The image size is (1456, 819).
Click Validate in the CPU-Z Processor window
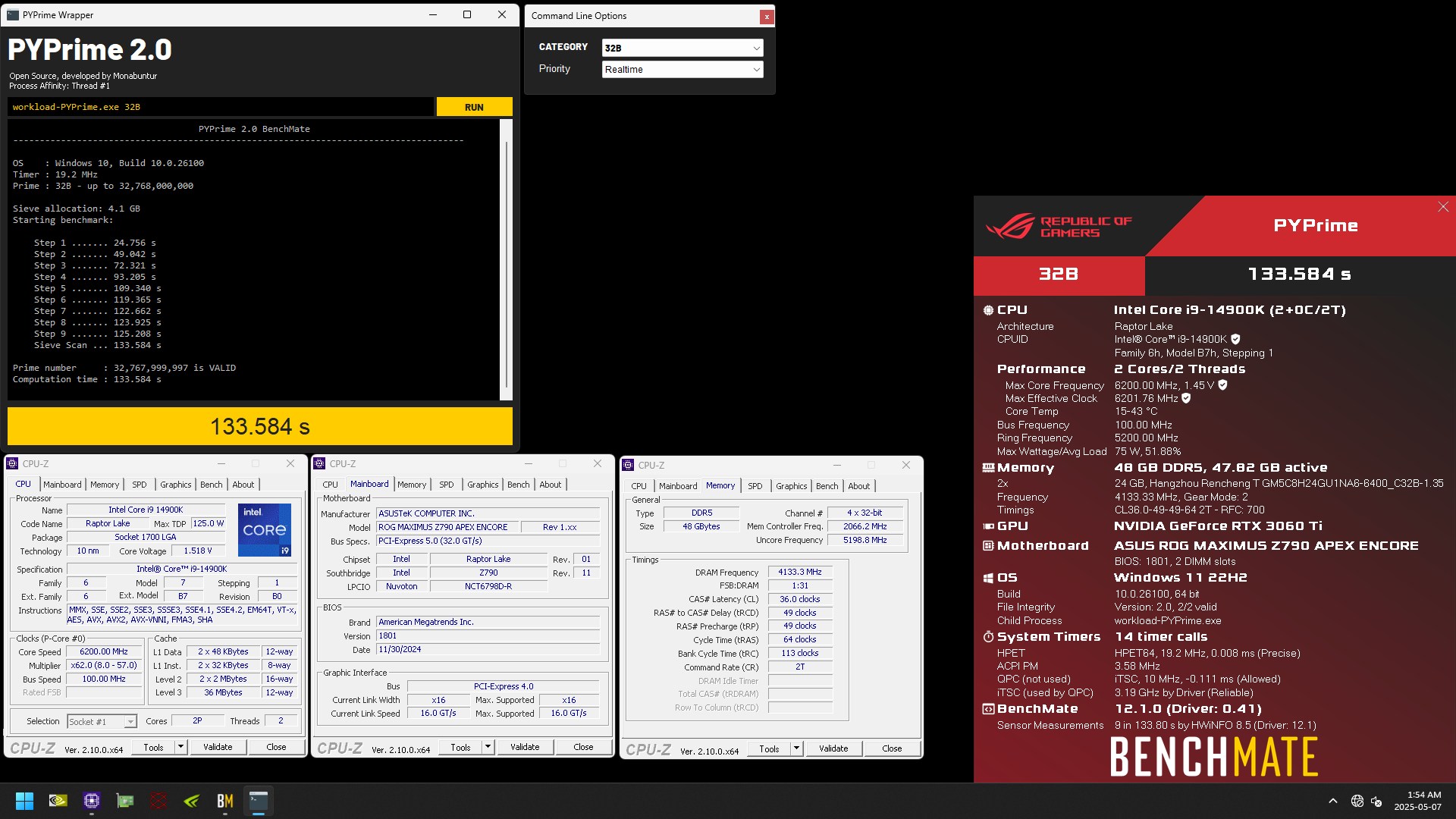point(218,747)
